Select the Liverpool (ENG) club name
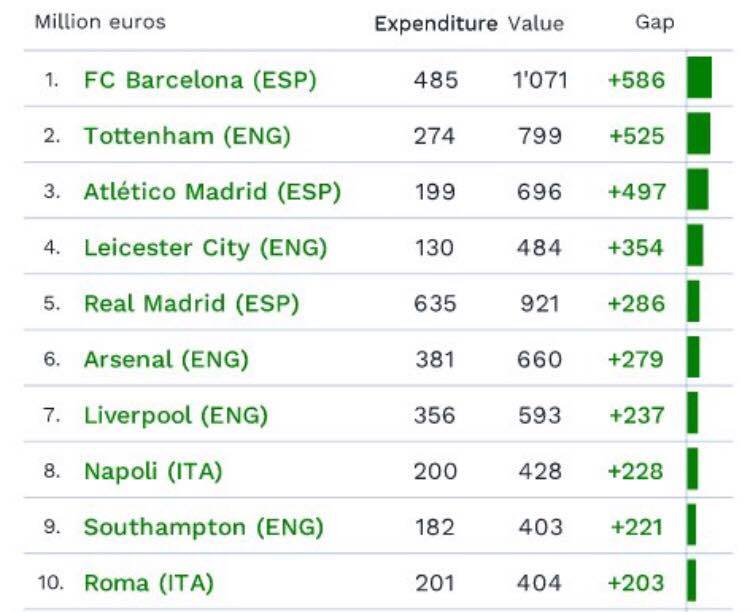This screenshot has width=750, height=612. point(176,414)
